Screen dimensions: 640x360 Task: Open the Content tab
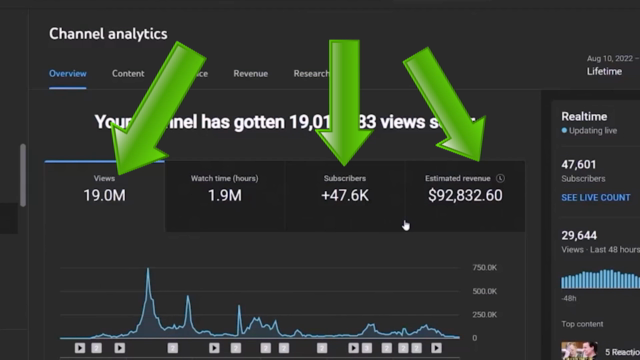pos(128,73)
